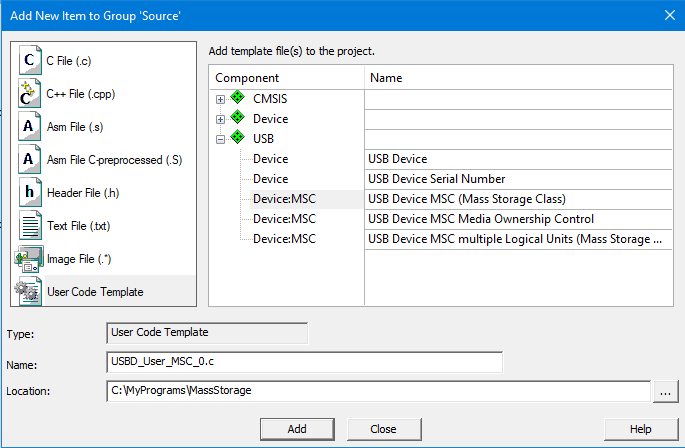Image resolution: width=685 pixels, height=448 pixels.
Task: Open the location browse (...) button
Action: coord(665,391)
